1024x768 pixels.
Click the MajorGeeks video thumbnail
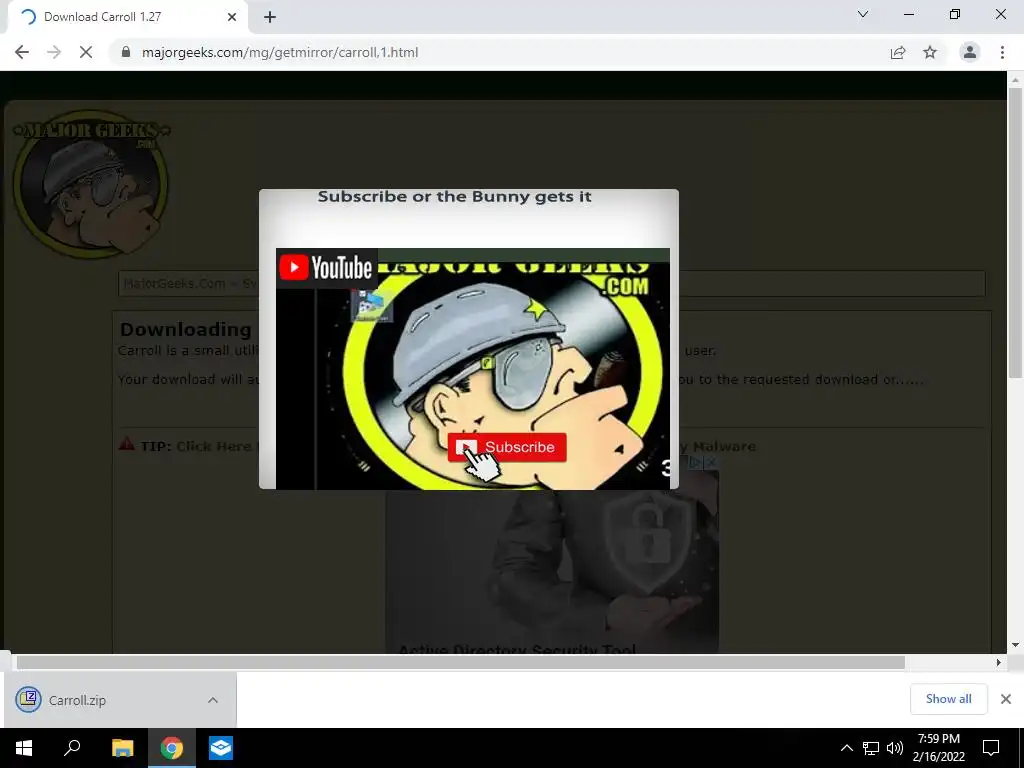pyautogui.click(x=473, y=369)
